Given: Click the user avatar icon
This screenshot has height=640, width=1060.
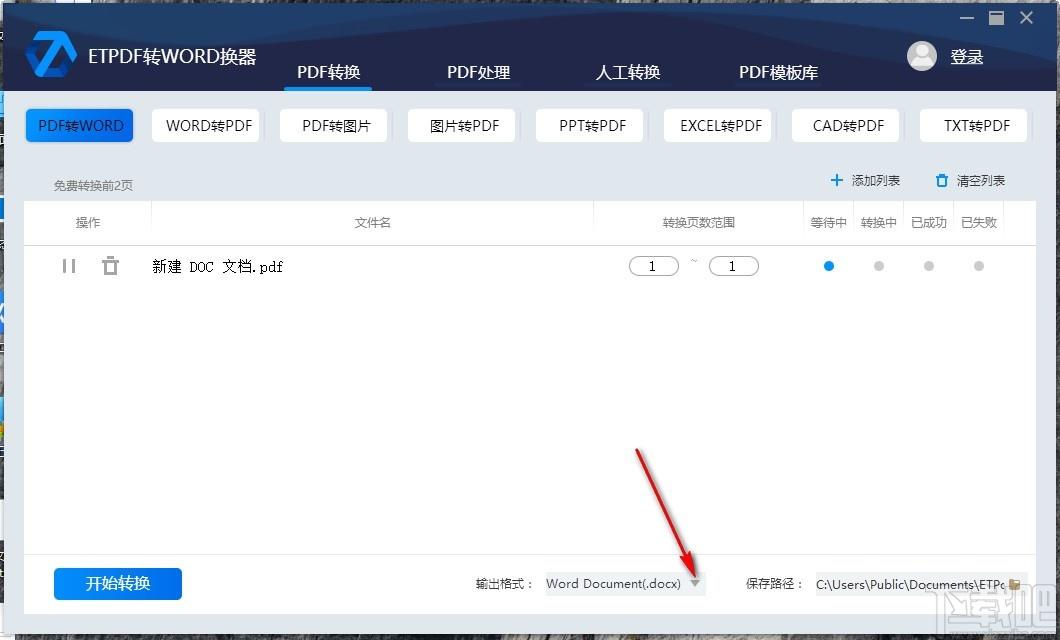Looking at the screenshot, I should pyautogui.click(x=921, y=56).
